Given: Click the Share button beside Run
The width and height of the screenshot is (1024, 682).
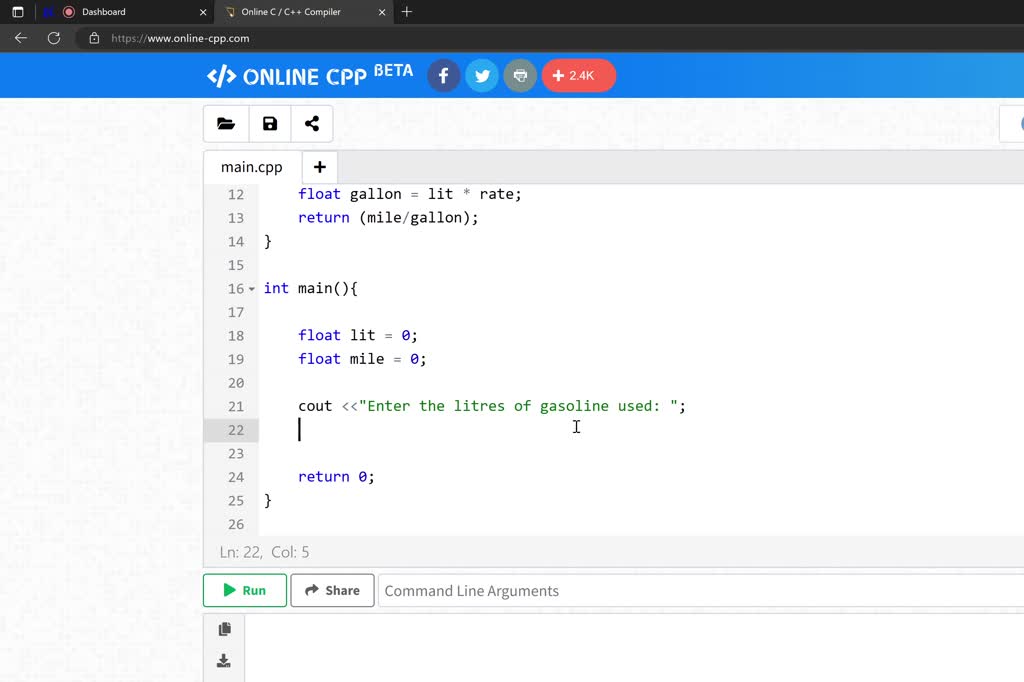Looking at the screenshot, I should (x=332, y=590).
